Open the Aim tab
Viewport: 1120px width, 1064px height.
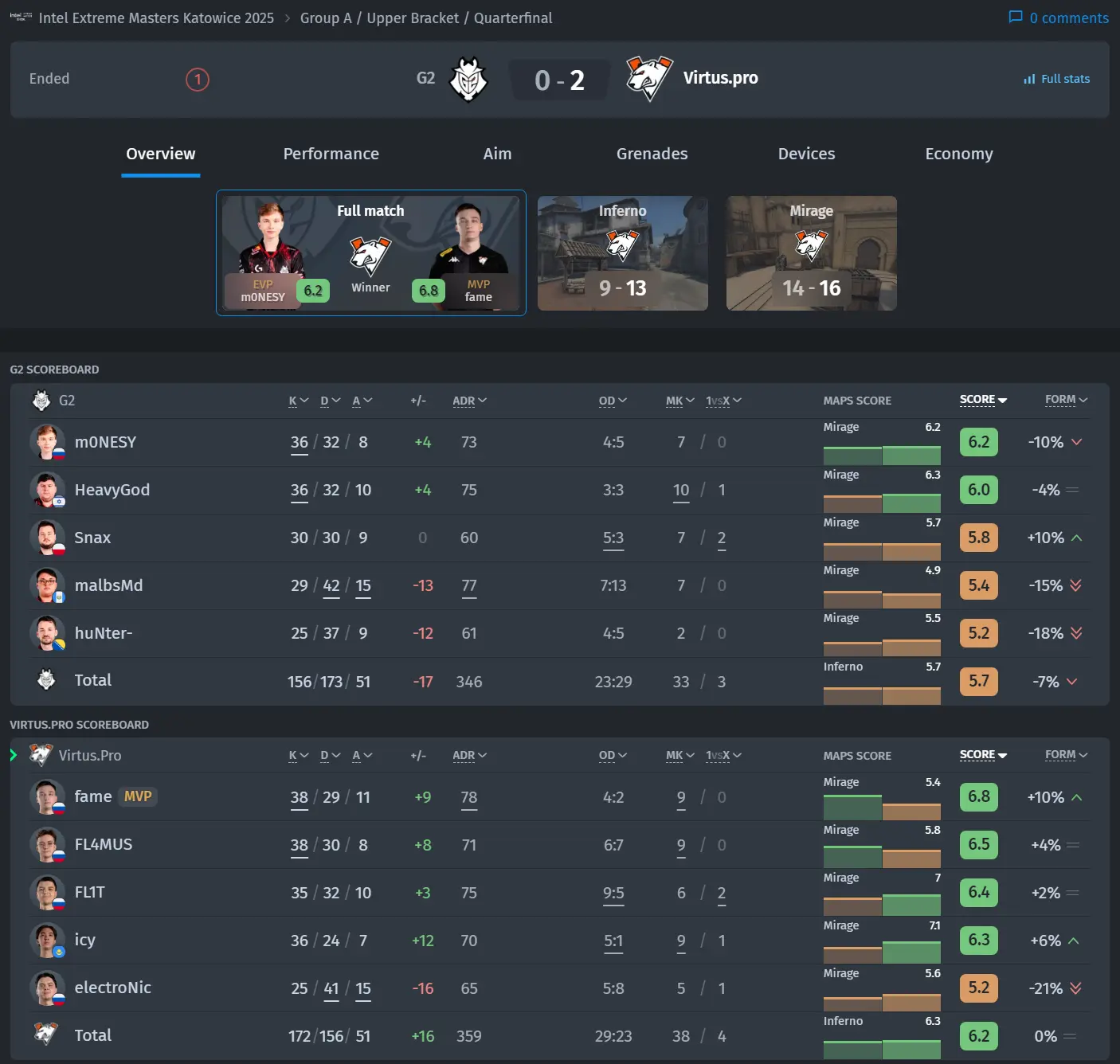click(x=497, y=154)
